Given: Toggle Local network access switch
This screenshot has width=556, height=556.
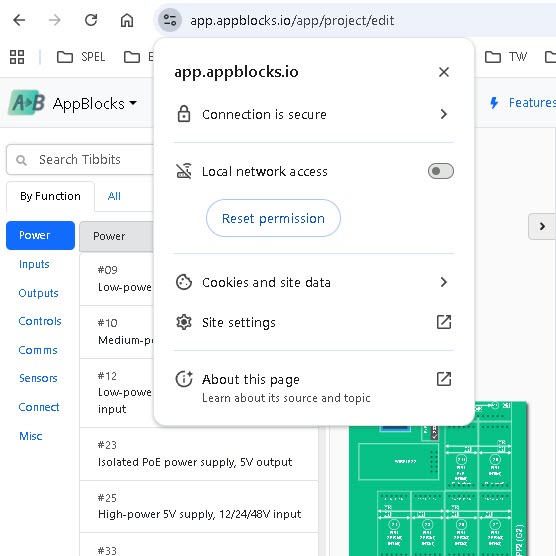Looking at the screenshot, I should tap(440, 171).
